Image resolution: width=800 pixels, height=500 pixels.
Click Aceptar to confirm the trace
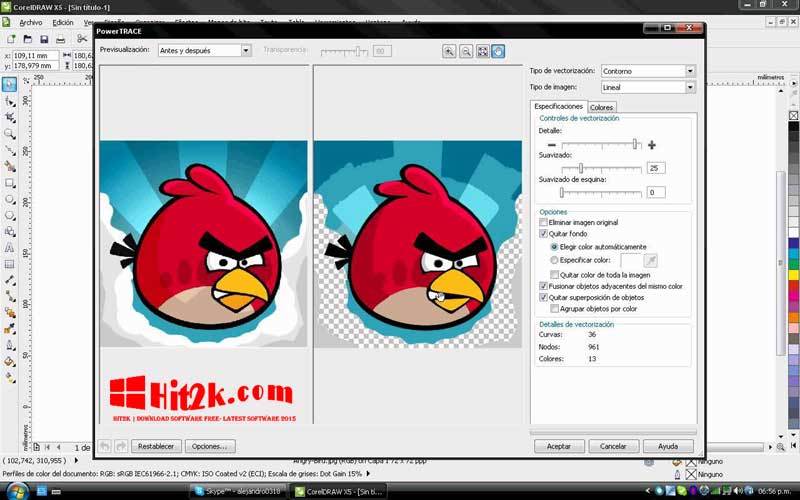click(559, 446)
